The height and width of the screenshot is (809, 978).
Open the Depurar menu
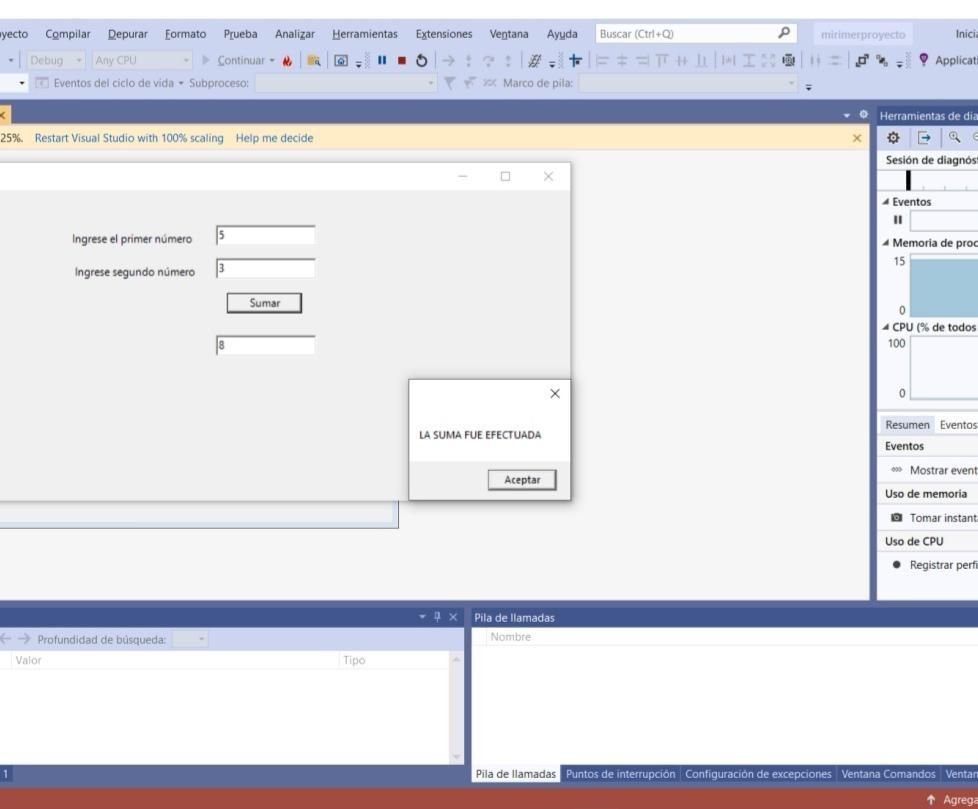pyautogui.click(x=127, y=34)
